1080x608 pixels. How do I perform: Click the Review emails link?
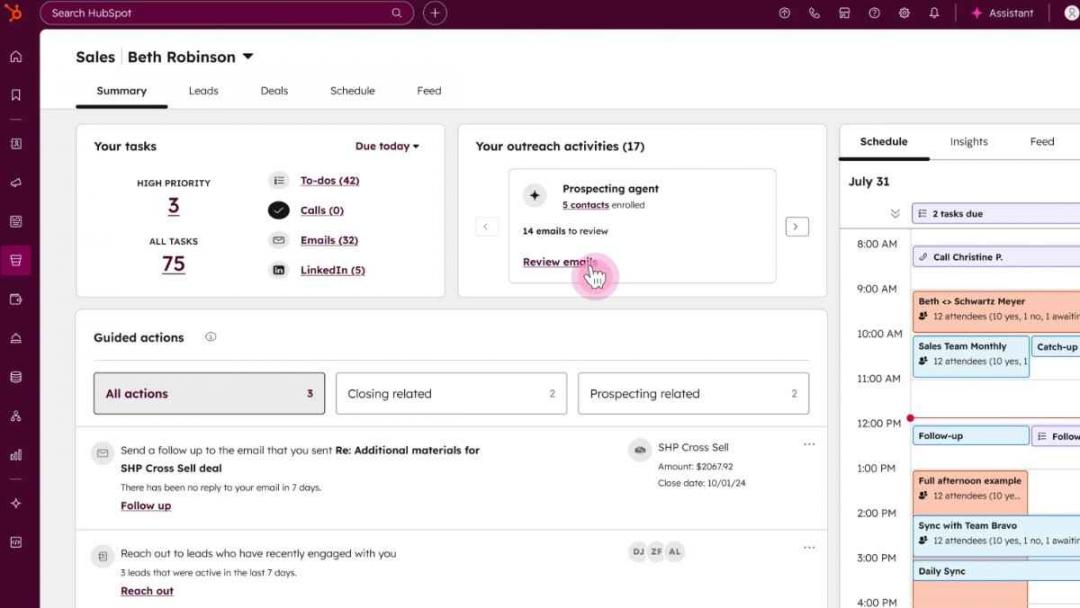coord(559,262)
